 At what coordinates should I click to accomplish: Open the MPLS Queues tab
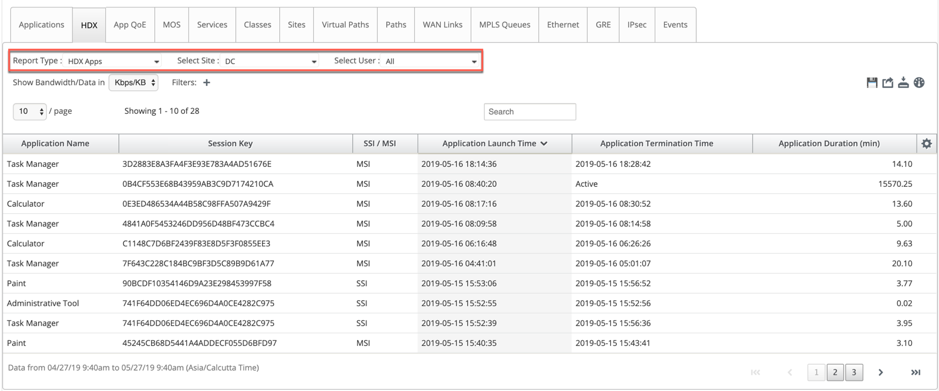[x=505, y=25]
